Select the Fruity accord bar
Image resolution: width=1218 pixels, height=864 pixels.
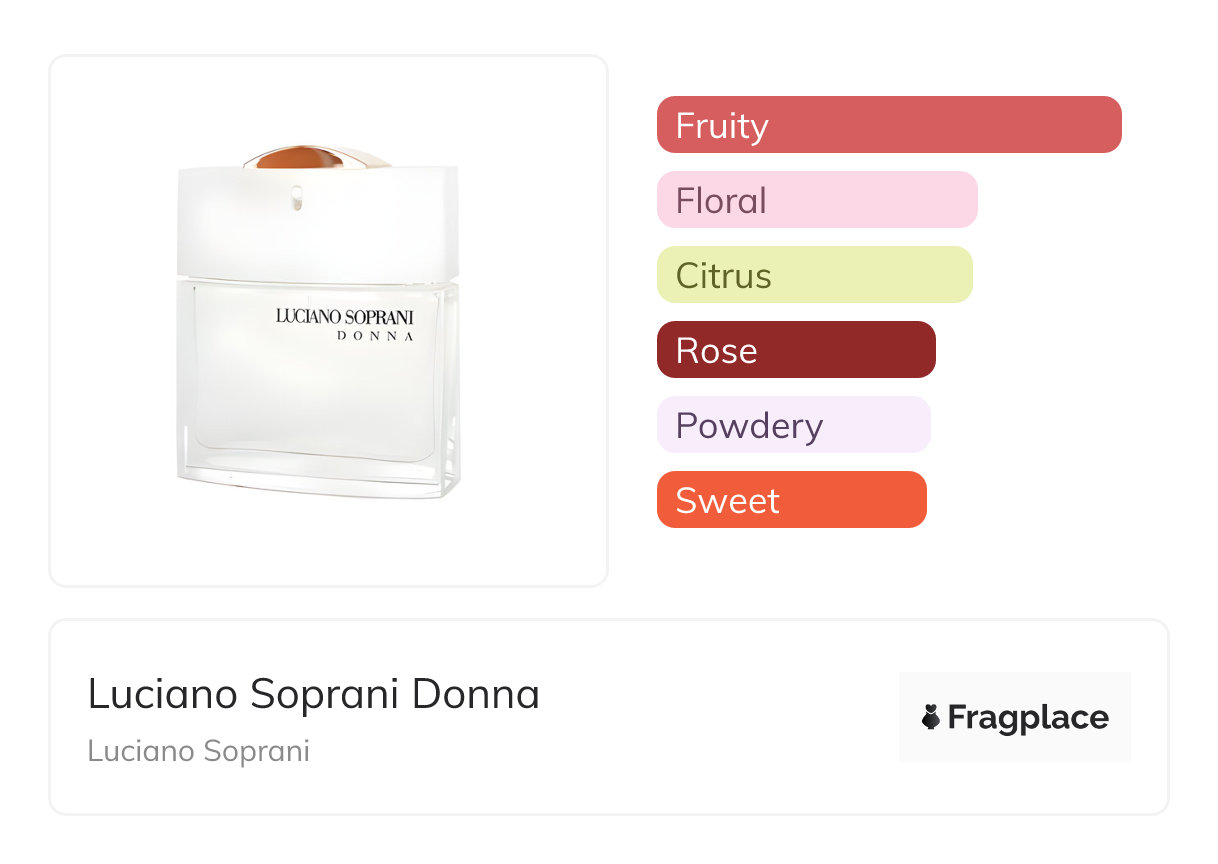[888, 125]
